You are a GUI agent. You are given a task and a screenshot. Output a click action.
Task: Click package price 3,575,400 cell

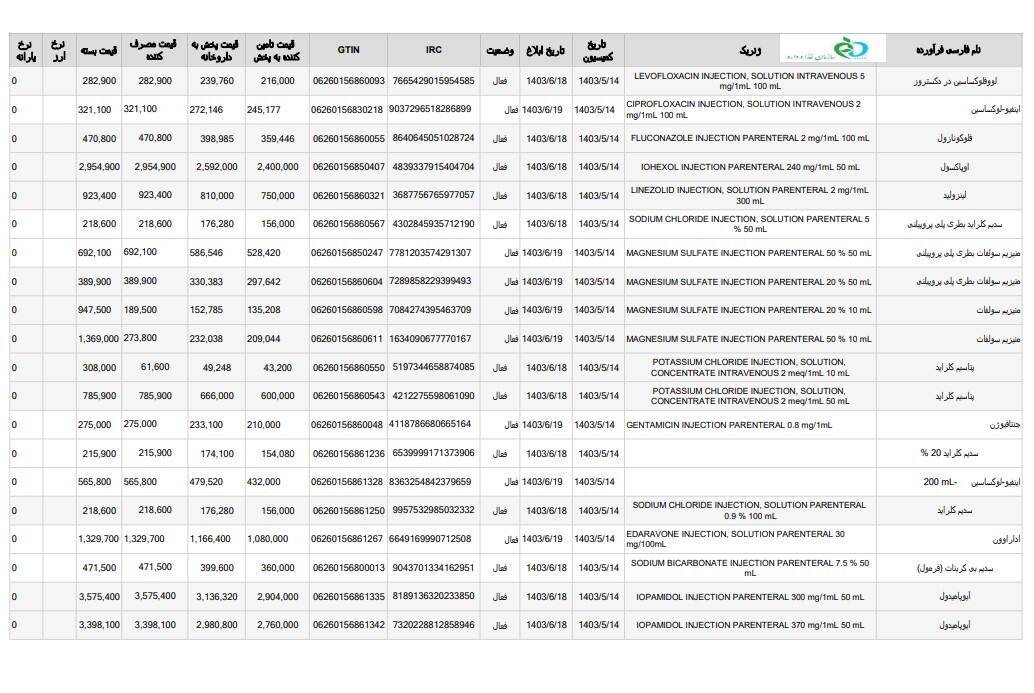click(x=99, y=597)
